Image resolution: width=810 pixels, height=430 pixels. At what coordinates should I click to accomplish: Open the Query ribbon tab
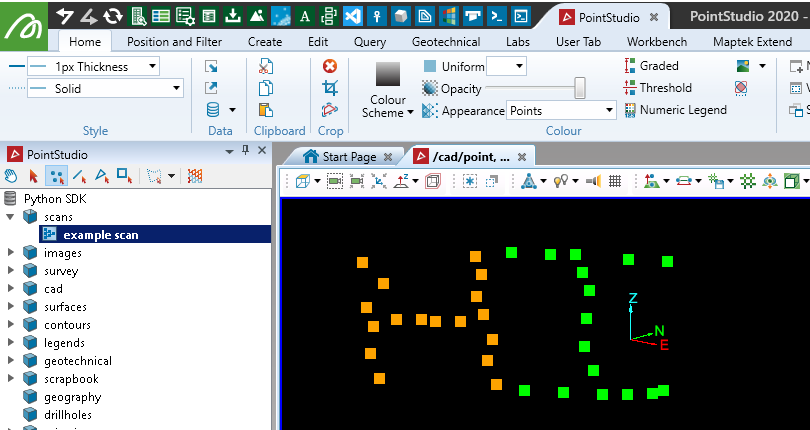(x=369, y=41)
